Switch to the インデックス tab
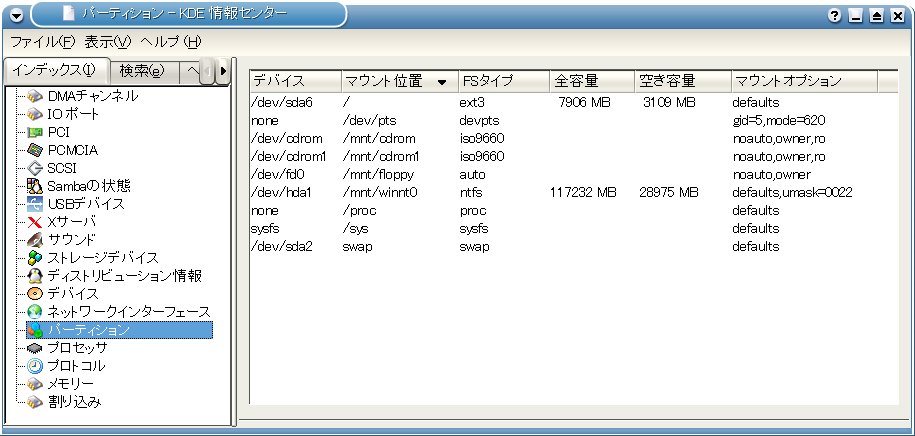This screenshot has width=915, height=436. click(x=57, y=71)
